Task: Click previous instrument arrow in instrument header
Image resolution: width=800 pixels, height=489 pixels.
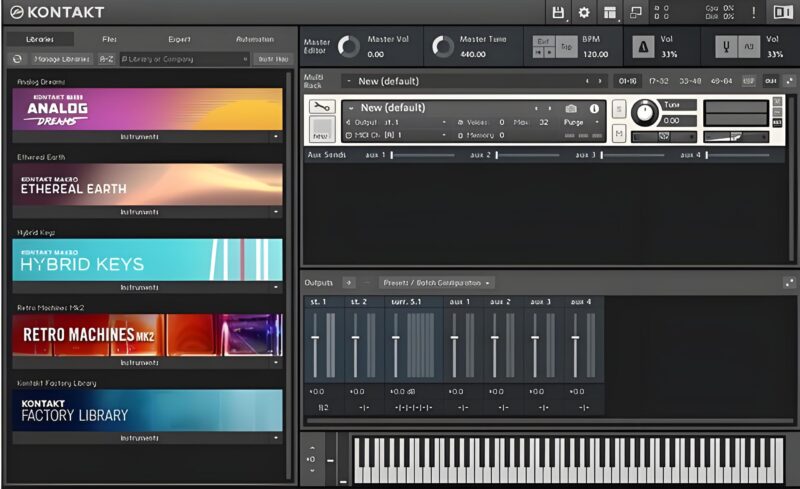Action: pos(536,108)
